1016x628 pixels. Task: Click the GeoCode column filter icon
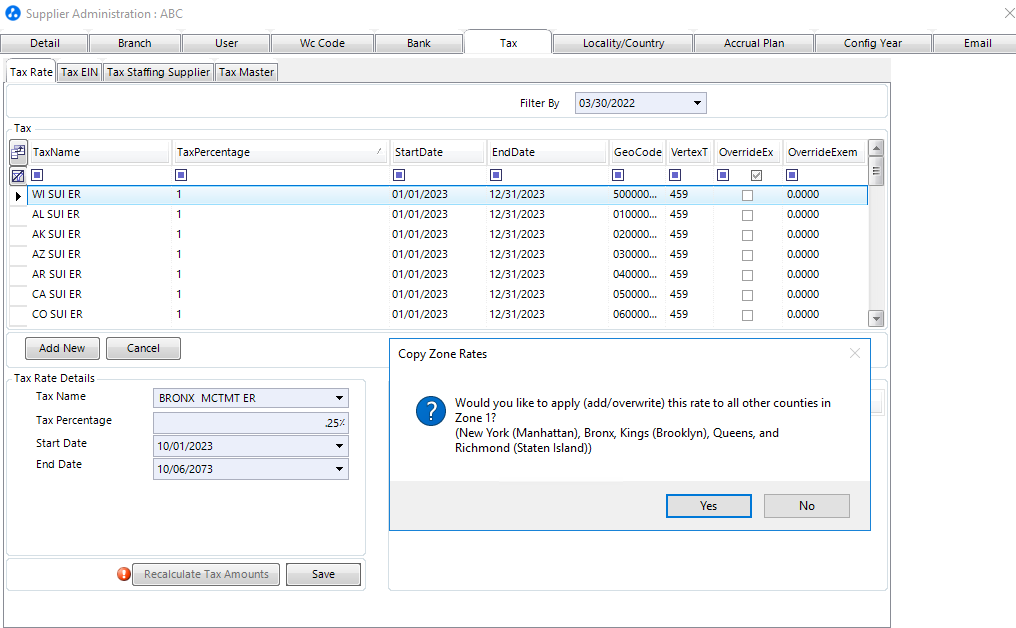pos(620,176)
